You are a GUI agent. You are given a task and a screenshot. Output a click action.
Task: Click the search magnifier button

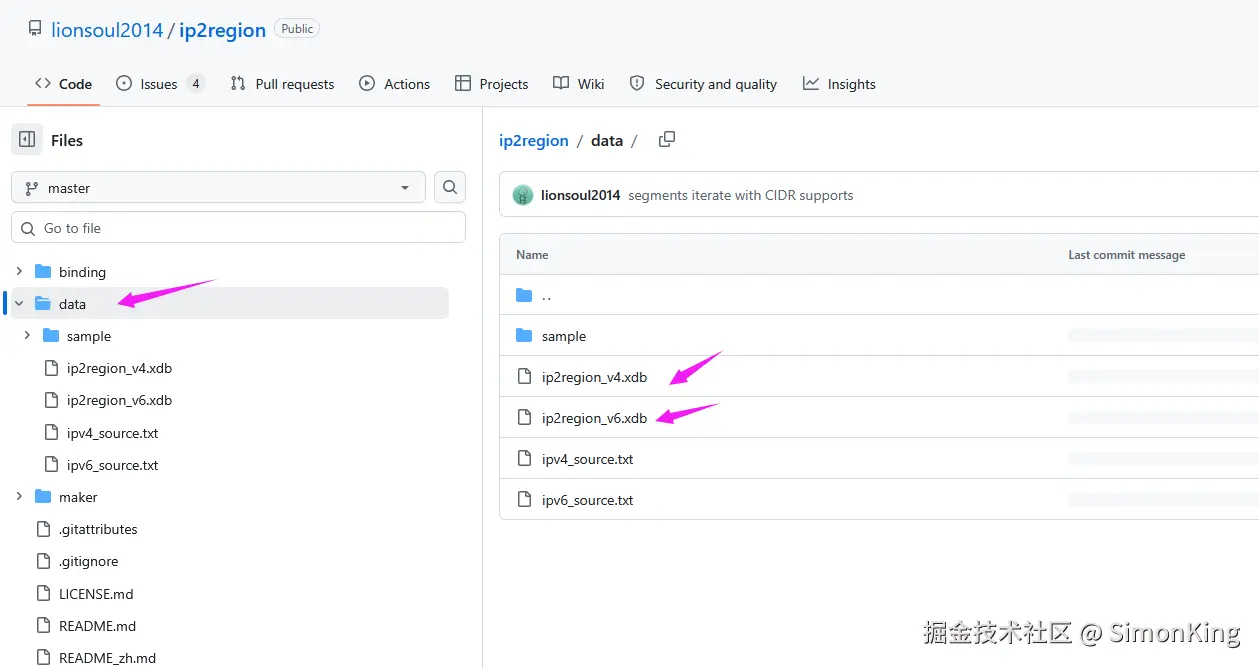coord(450,187)
